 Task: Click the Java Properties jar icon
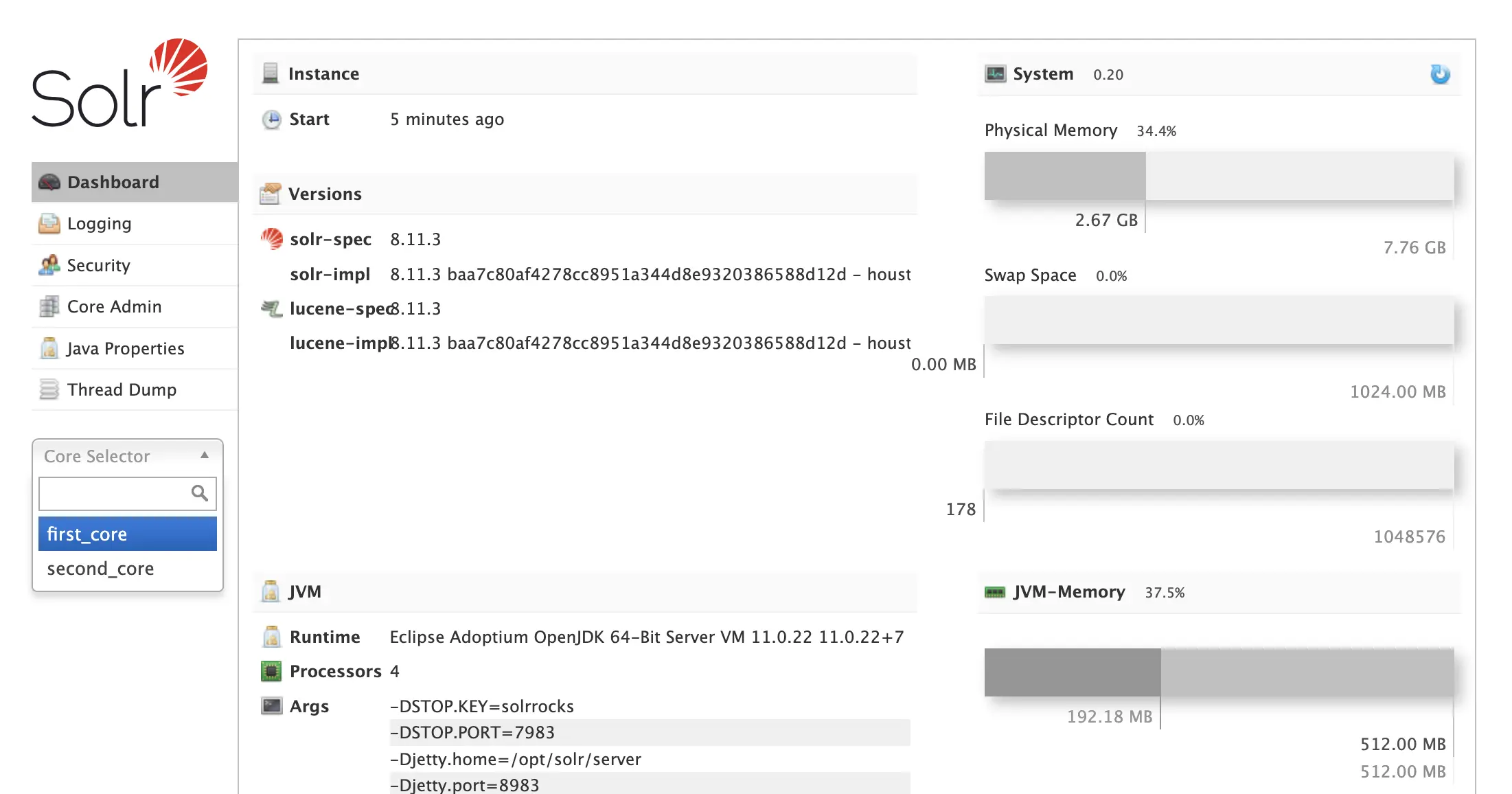[x=49, y=348]
